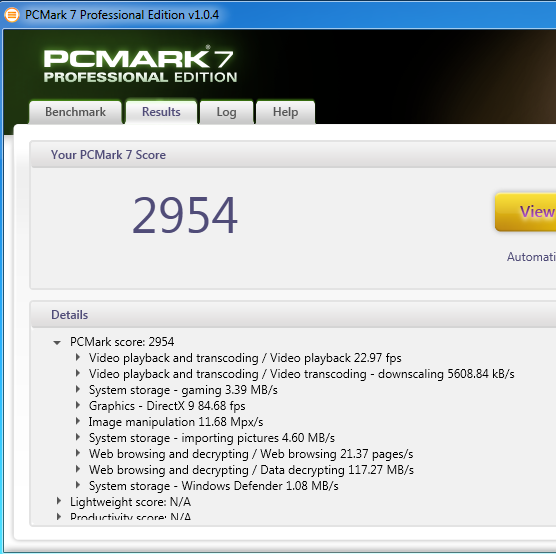Expand Video transcoding downscaling row
Image resolution: width=556 pixels, height=554 pixels.
click(x=78, y=373)
